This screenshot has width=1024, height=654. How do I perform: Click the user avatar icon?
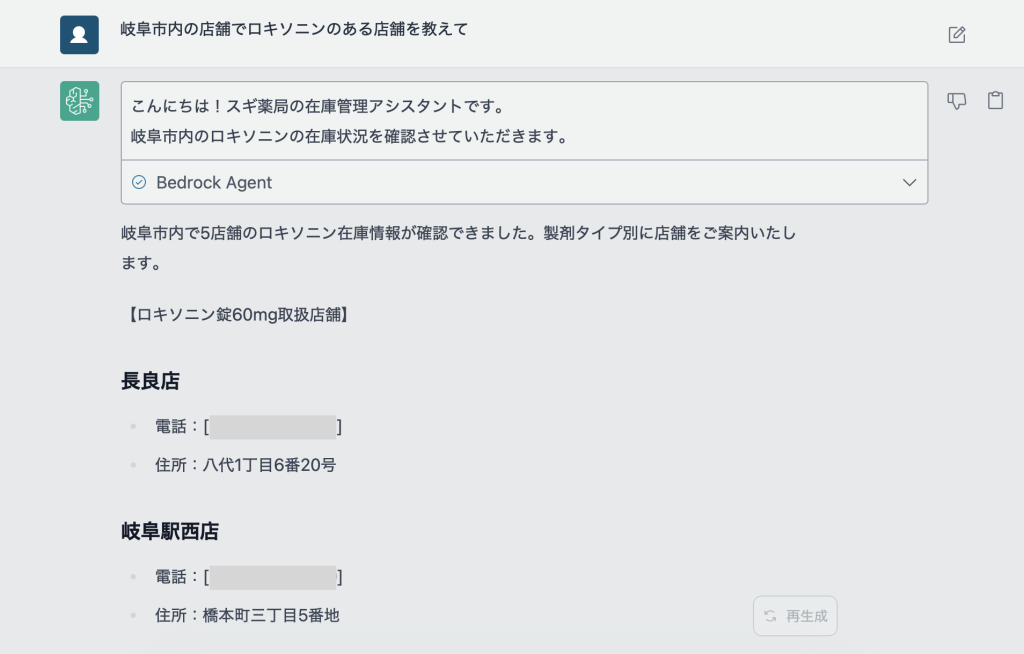click(79, 33)
